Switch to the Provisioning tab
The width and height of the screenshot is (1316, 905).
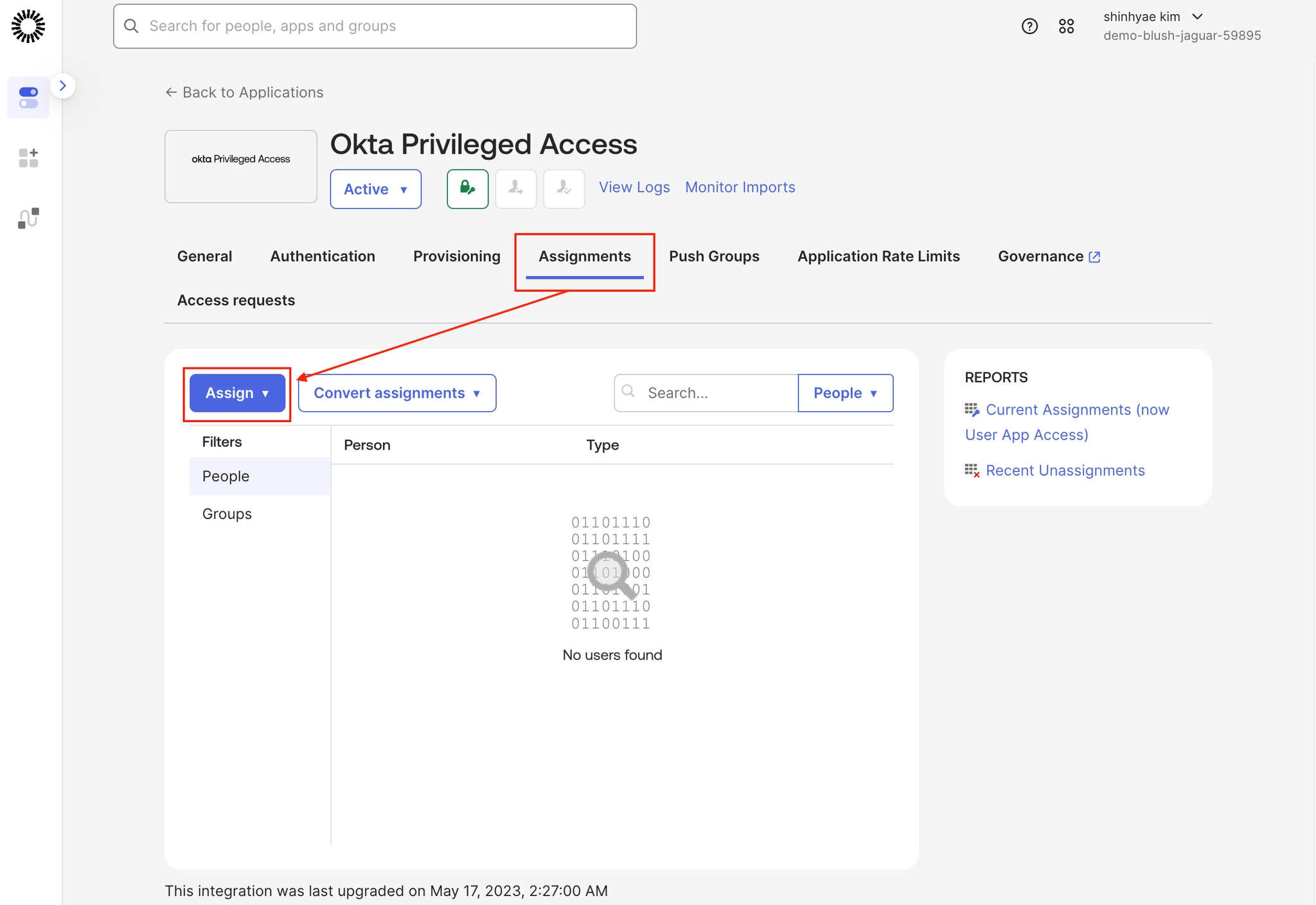click(x=456, y=256)
